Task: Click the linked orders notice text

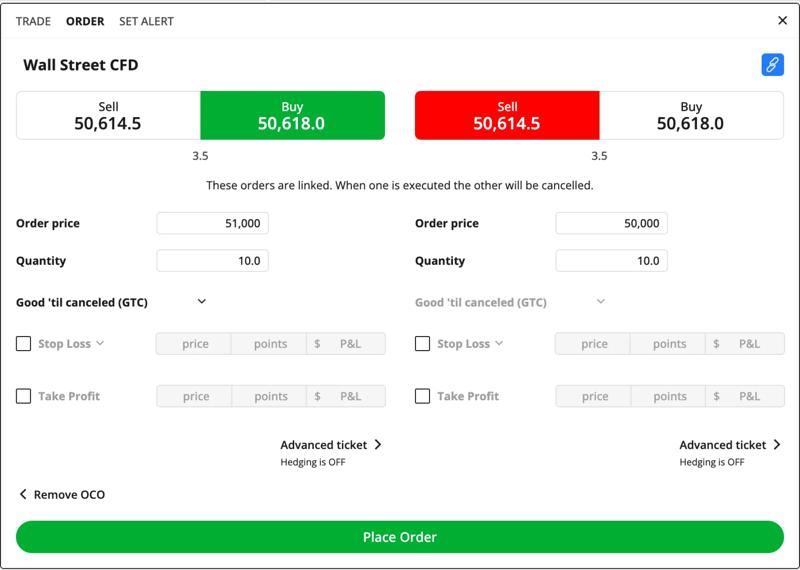Action: click(400, 185)
